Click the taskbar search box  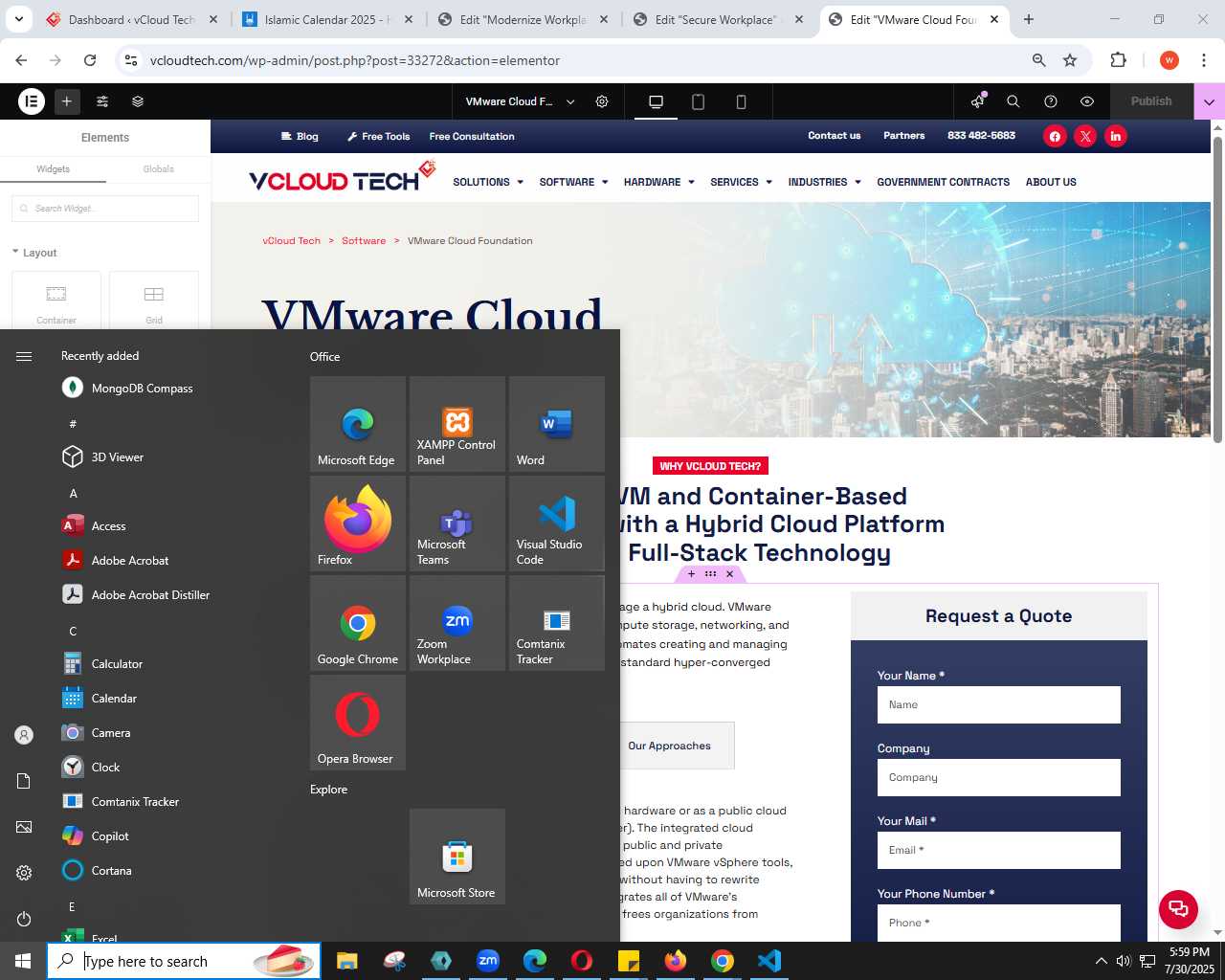(184, 961)
